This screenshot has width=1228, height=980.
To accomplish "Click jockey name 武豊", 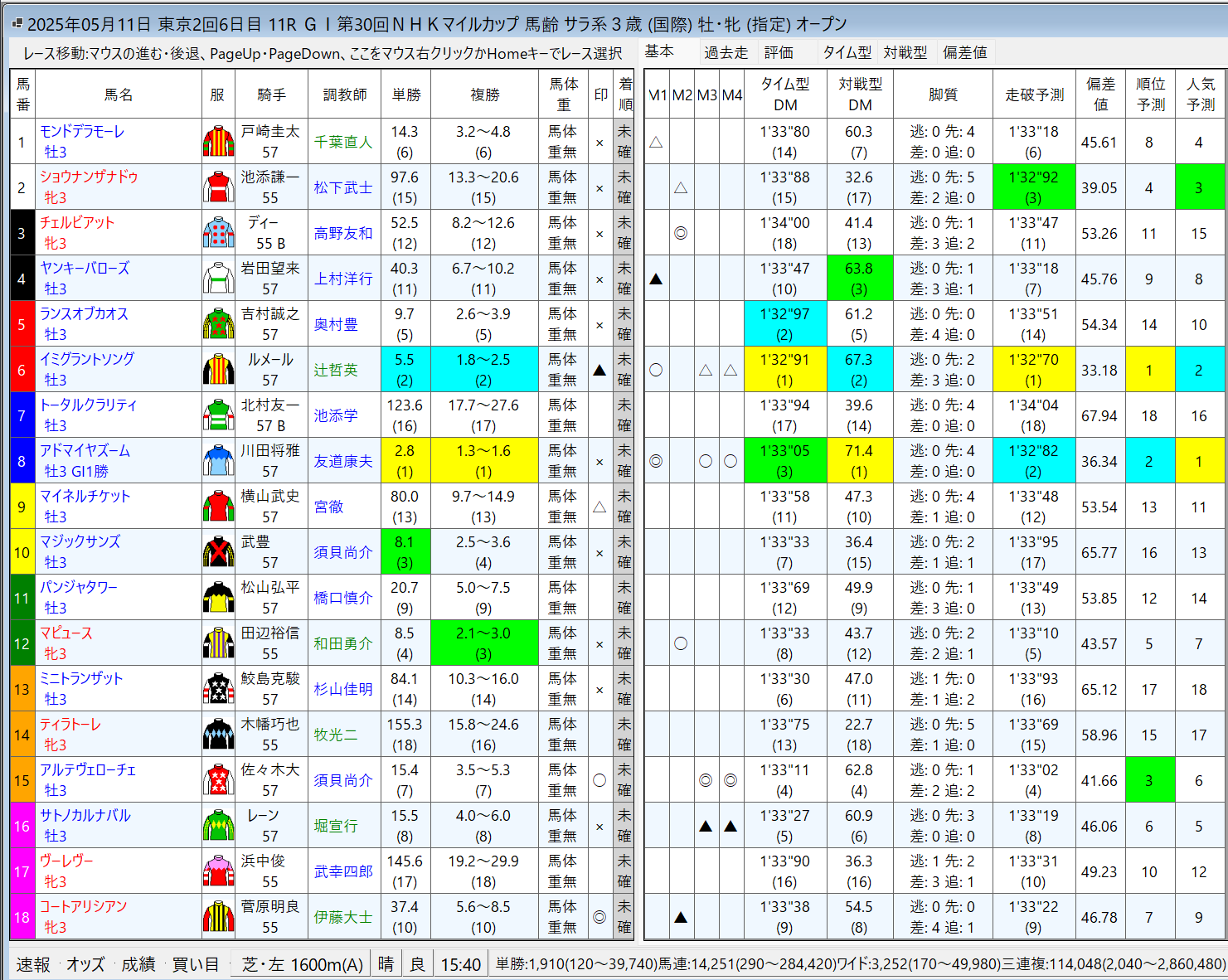I will point(255,541).
